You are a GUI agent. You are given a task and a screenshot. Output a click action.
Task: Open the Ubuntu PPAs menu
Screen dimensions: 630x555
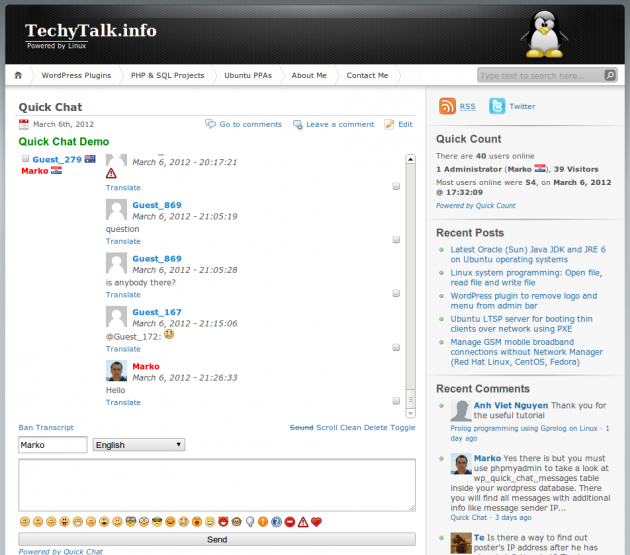(x=248, y=75)
